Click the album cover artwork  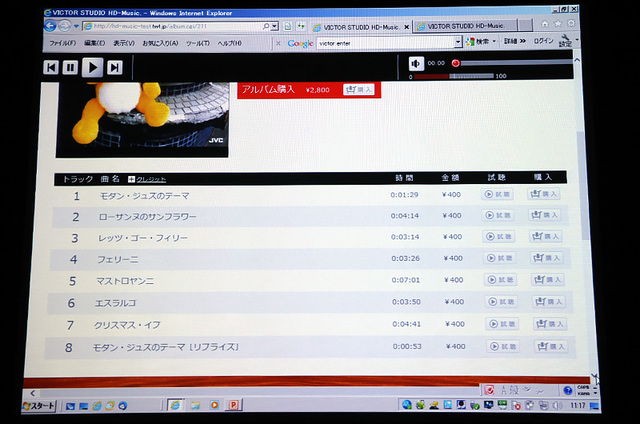142,120
